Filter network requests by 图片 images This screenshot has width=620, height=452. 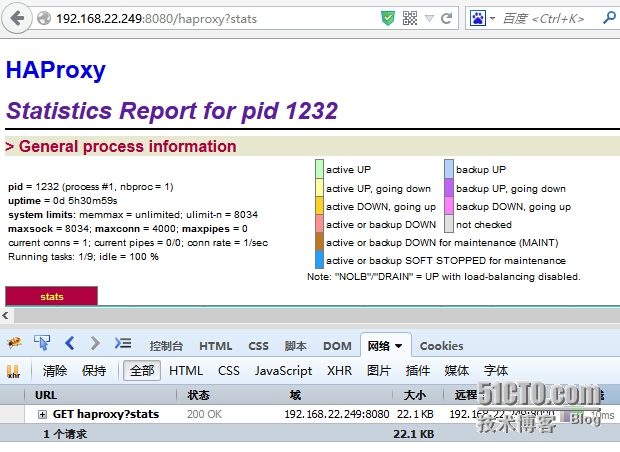point(379,371)
